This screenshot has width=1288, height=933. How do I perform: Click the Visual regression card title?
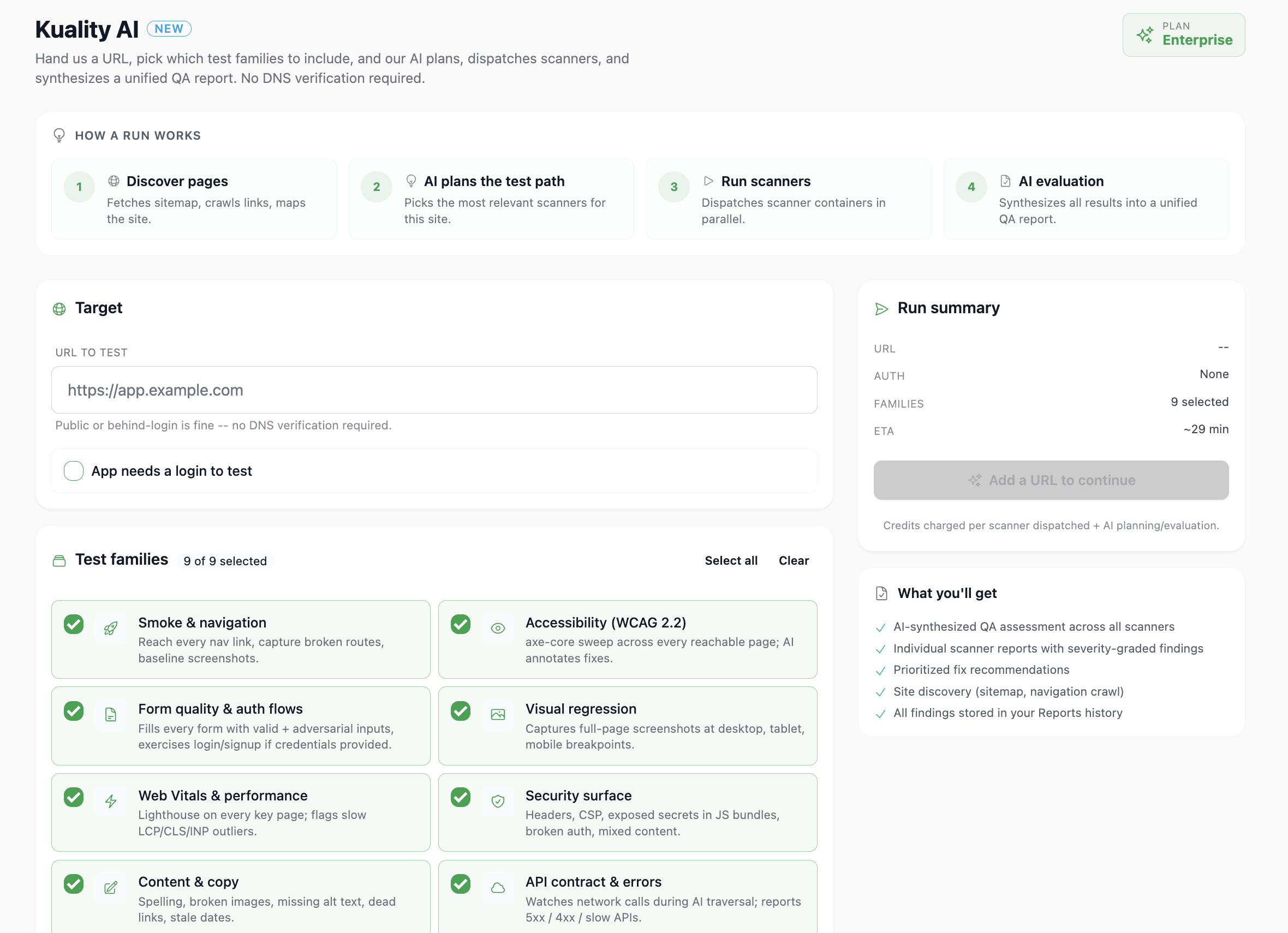581,709
